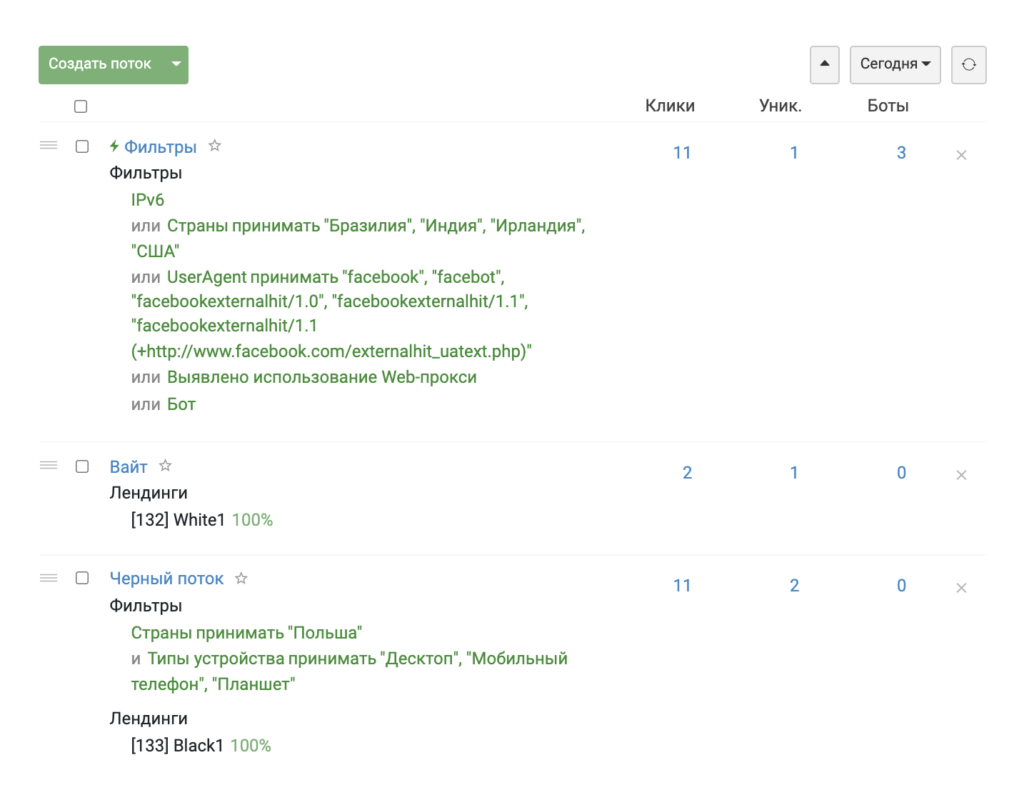Toggle the select-all checkbox in header
This screenshot has height=790, width=1024.
(81, 107)
